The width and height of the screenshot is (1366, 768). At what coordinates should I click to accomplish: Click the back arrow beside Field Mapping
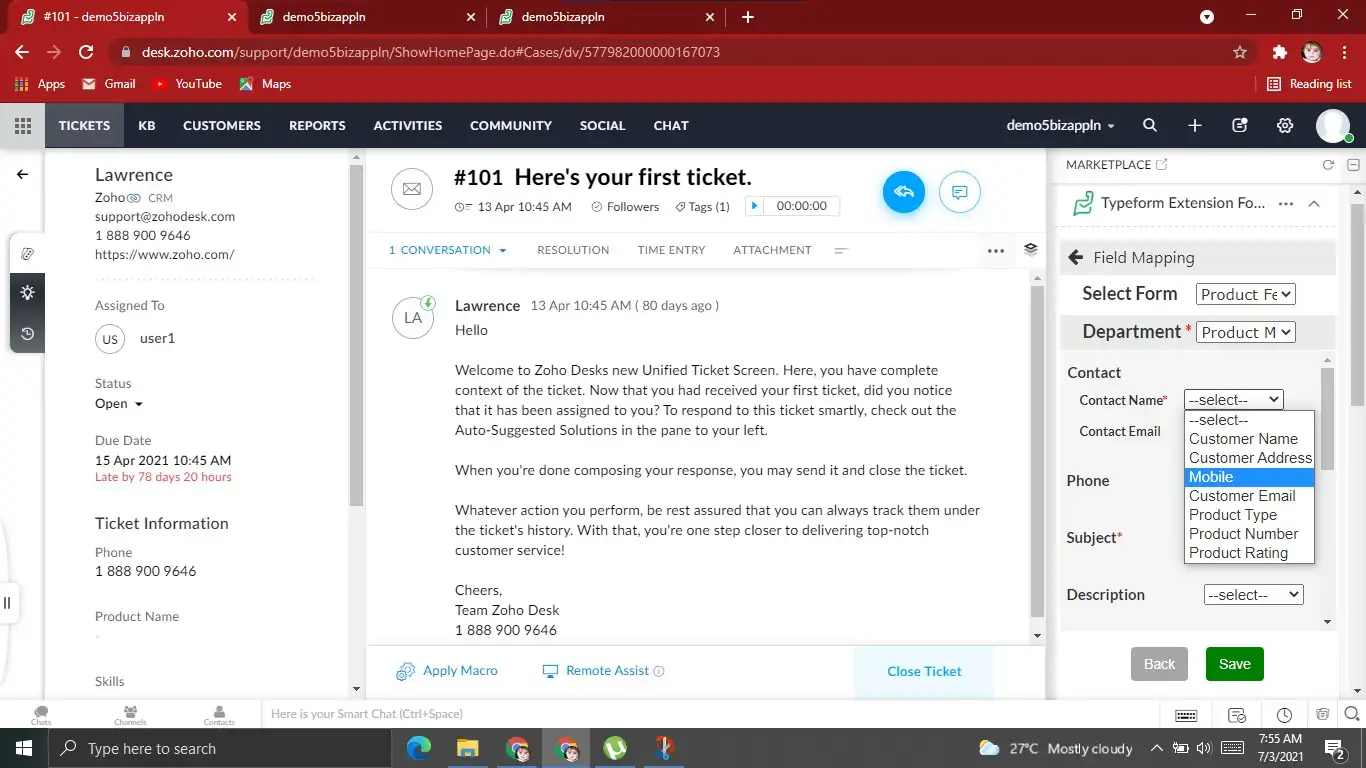[1076, 257]
